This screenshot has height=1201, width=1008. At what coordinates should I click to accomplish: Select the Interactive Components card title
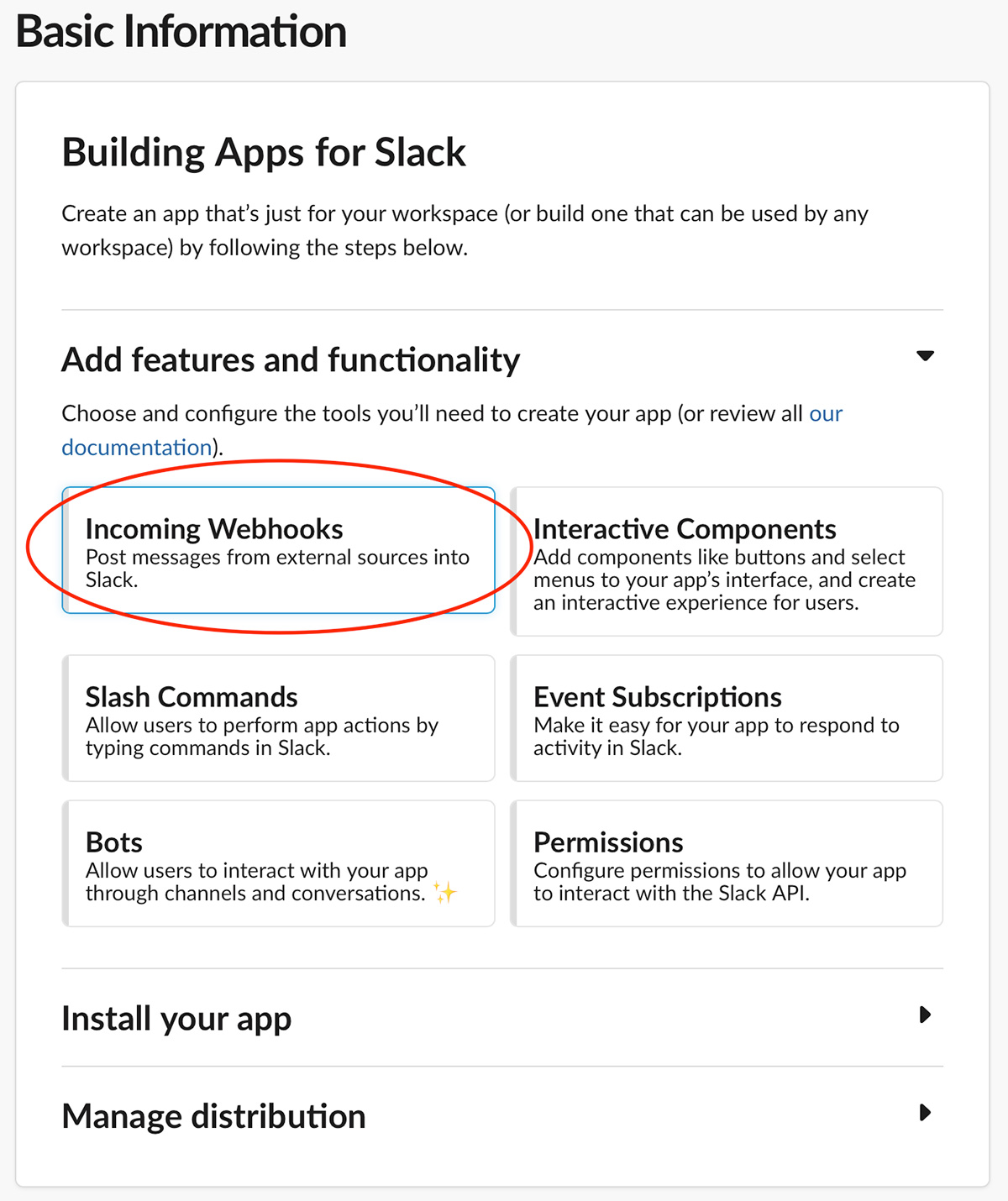point(685,529)
